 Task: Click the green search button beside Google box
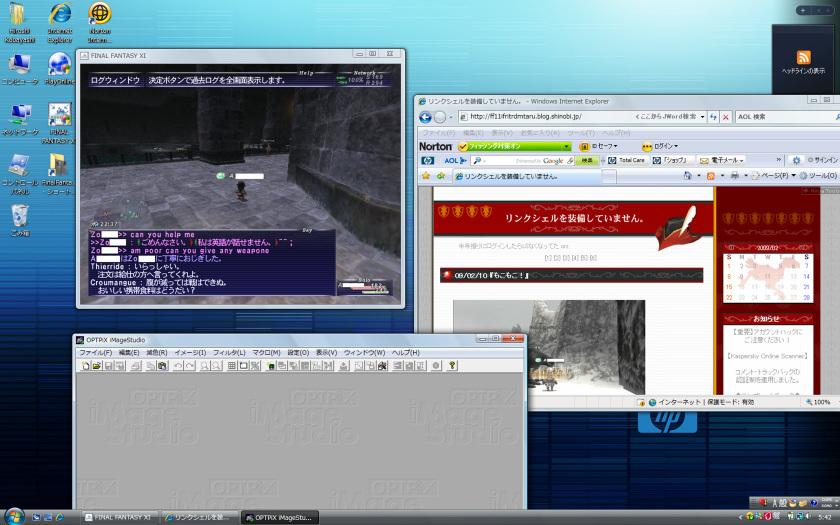587,160
